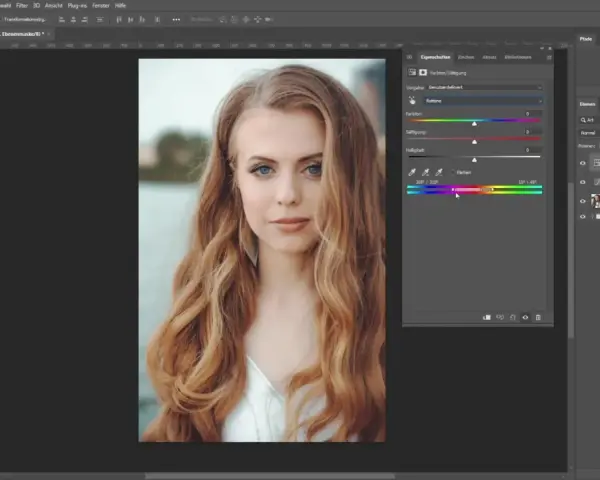Hide the second layer in Ebenen list

[x=583, y=182]
